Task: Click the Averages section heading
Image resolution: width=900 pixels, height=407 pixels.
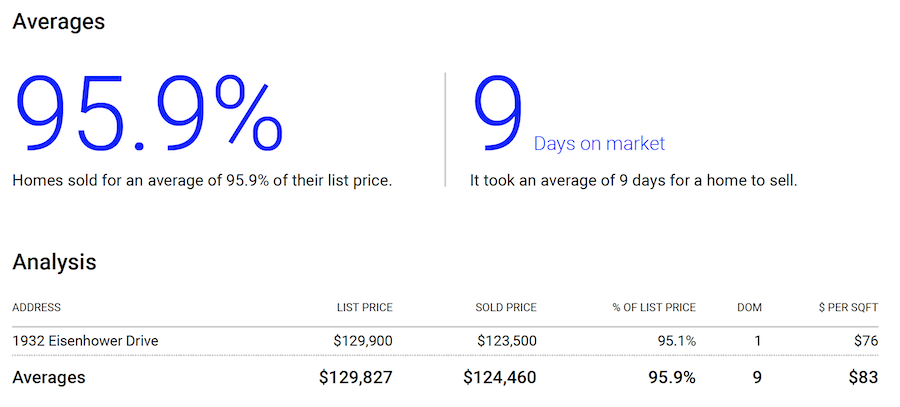Action: 58,22
